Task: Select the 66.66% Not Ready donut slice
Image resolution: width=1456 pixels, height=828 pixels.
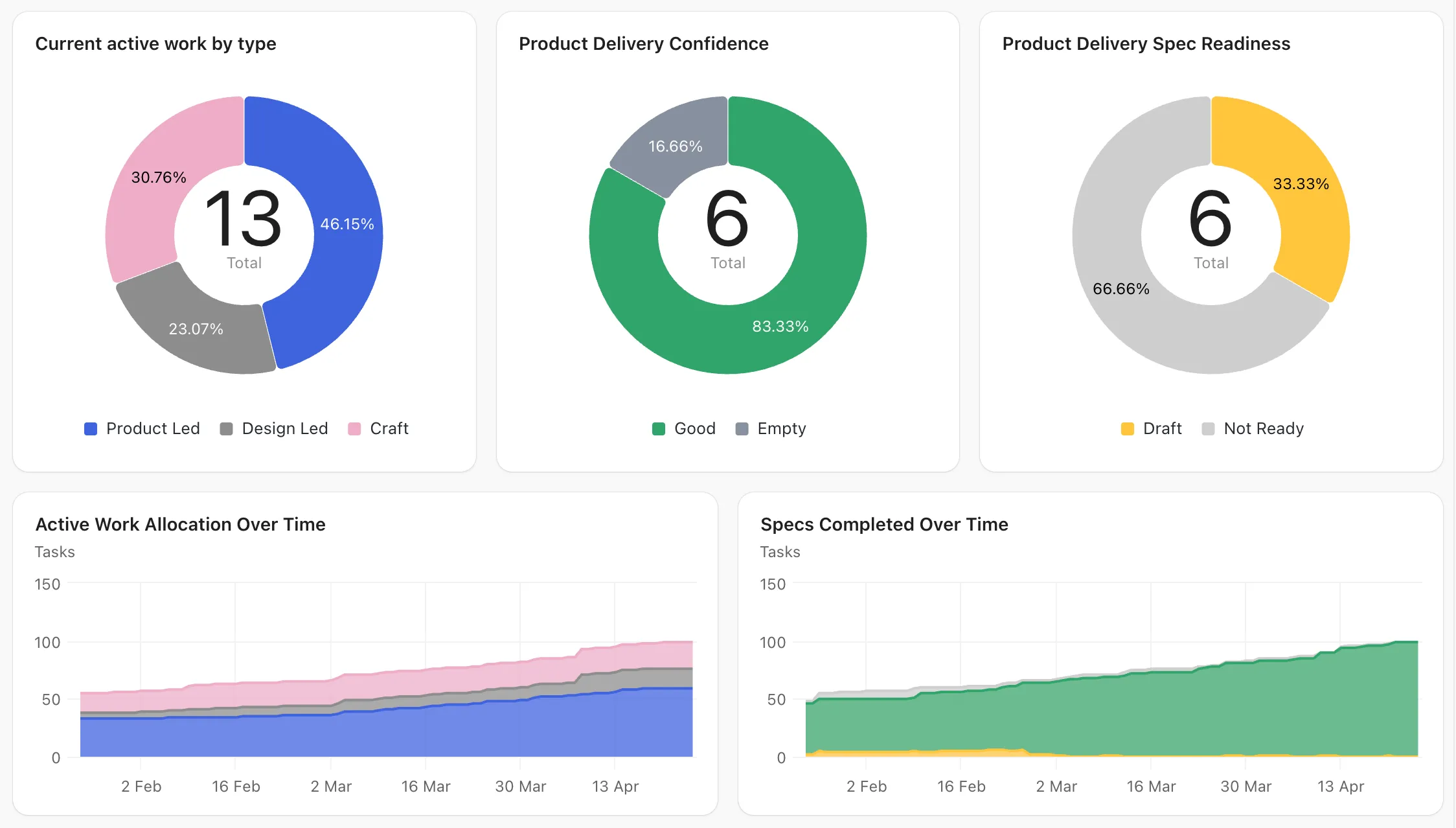Action: [1121, 289]
